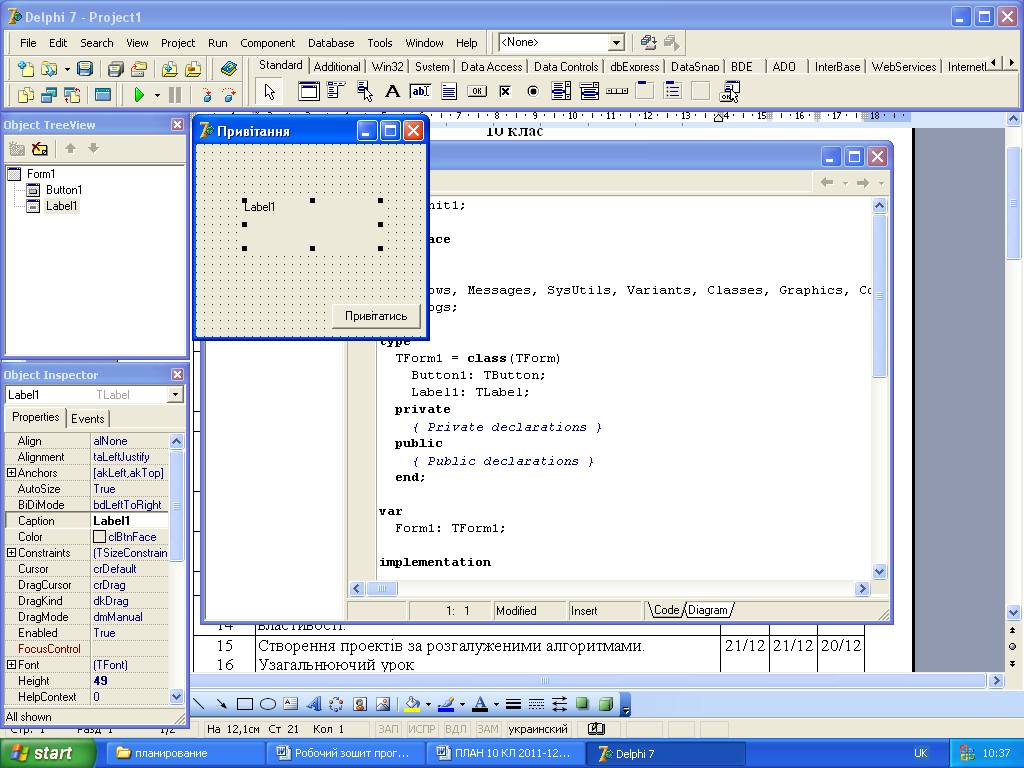Select the Label component (letter A)
Screen dimensions: 1024x768
(x=392, y=91)
